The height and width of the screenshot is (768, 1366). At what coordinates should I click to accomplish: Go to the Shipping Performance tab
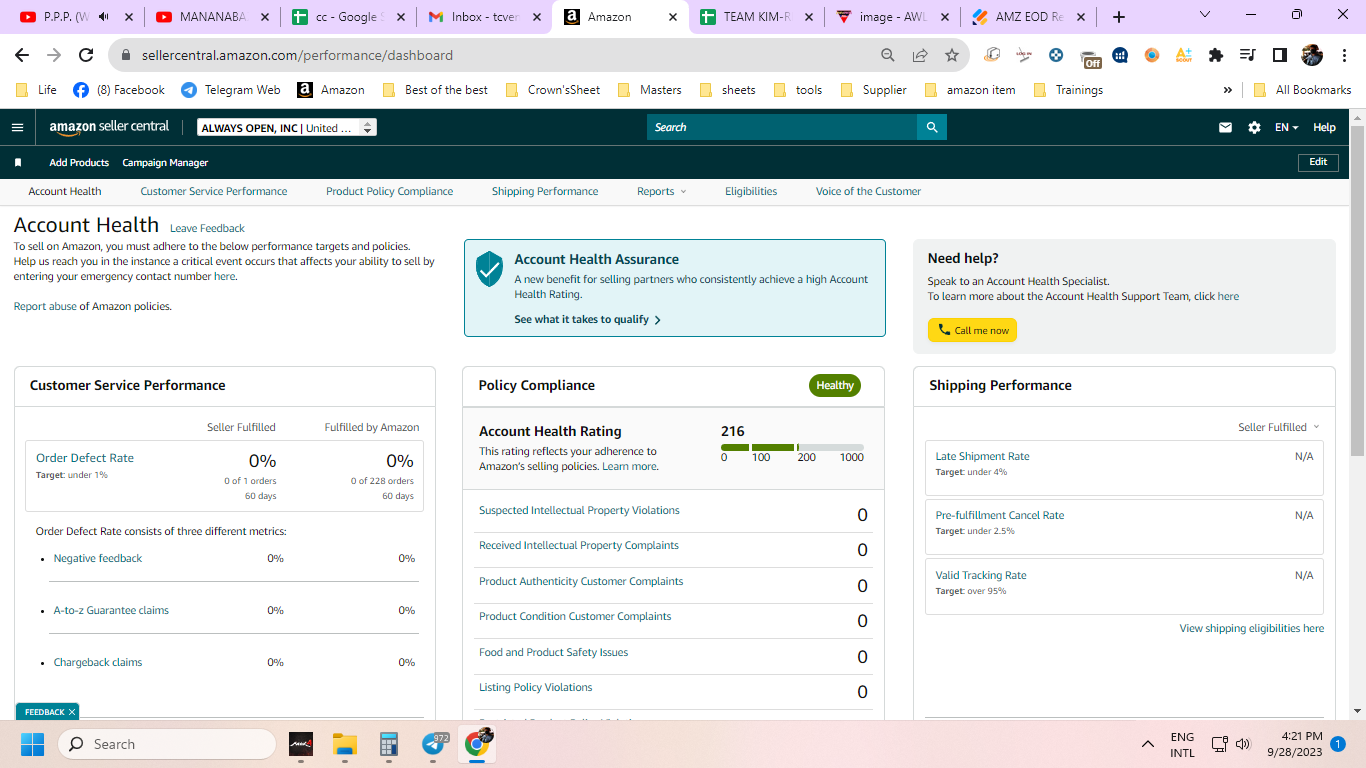pos(545,191)
